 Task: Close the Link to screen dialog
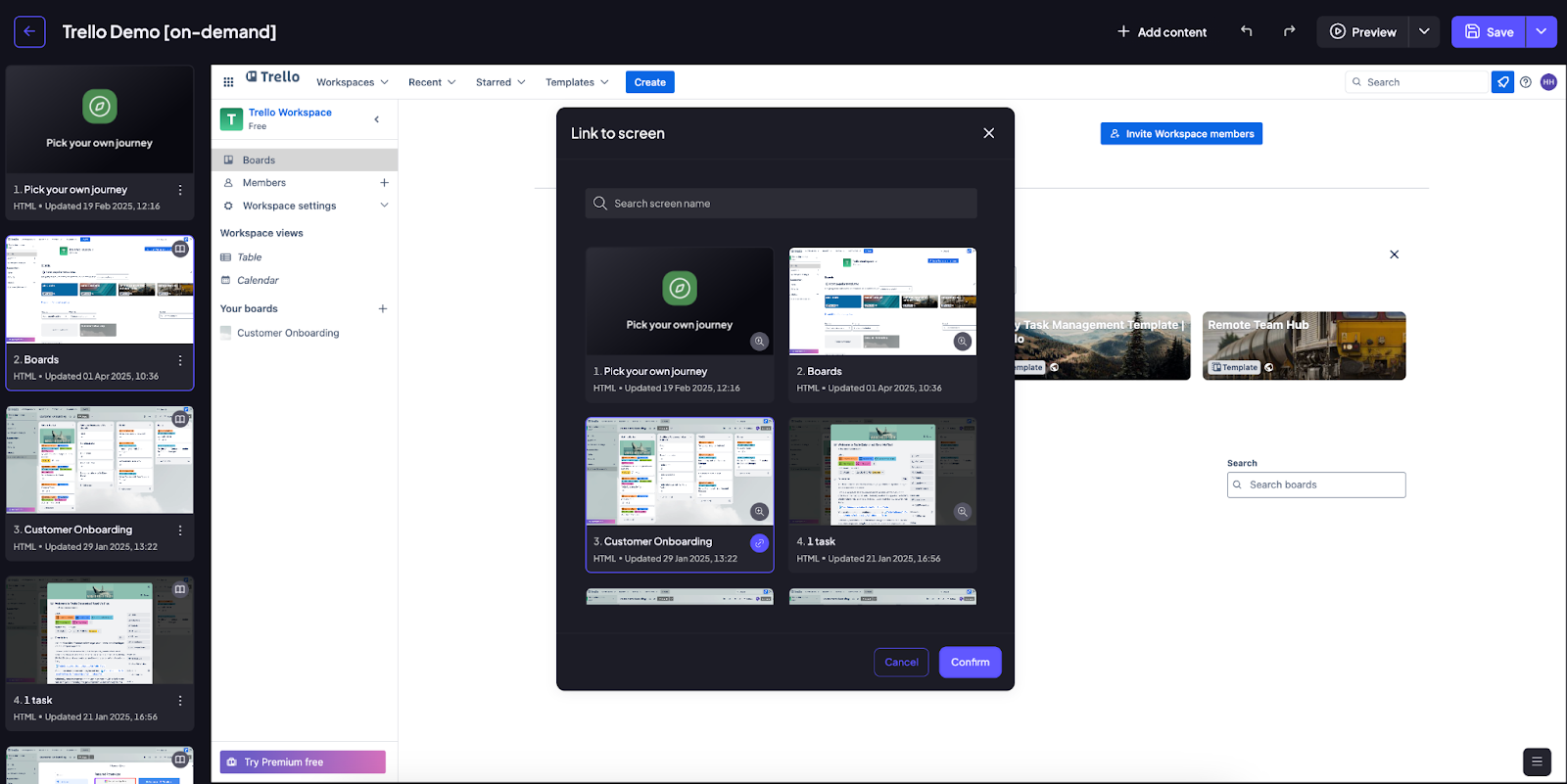(989, 133)
